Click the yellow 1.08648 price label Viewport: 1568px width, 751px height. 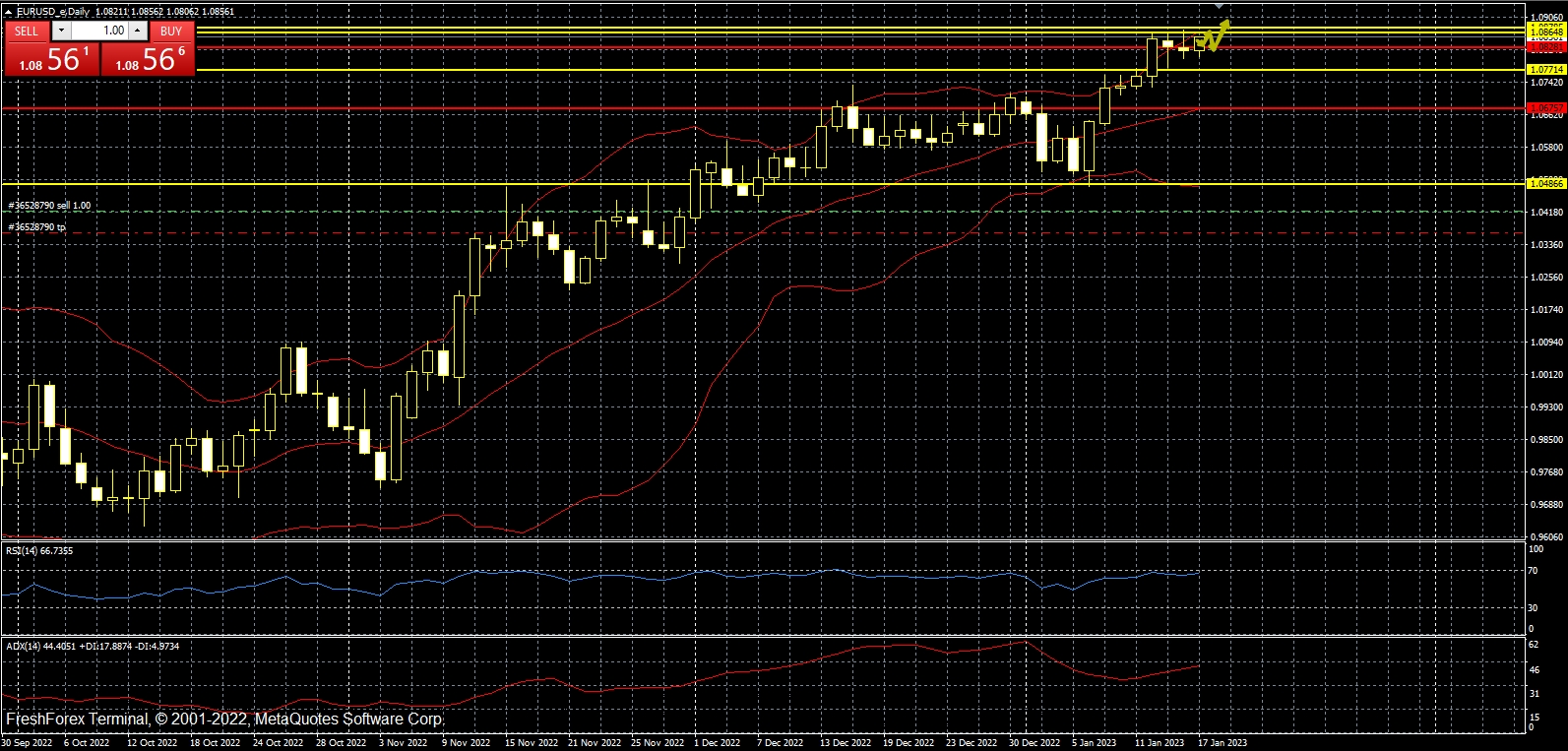click(1545, 32)
